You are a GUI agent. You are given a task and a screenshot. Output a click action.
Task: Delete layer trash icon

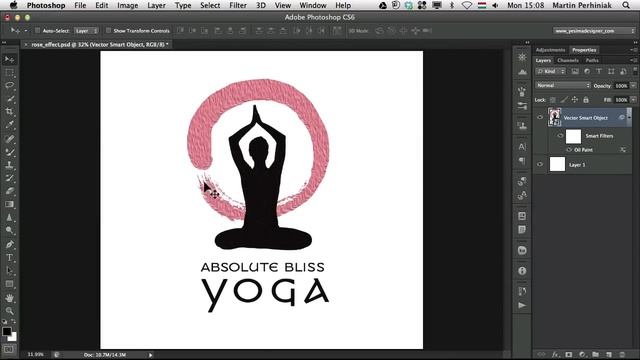(622, 355)
